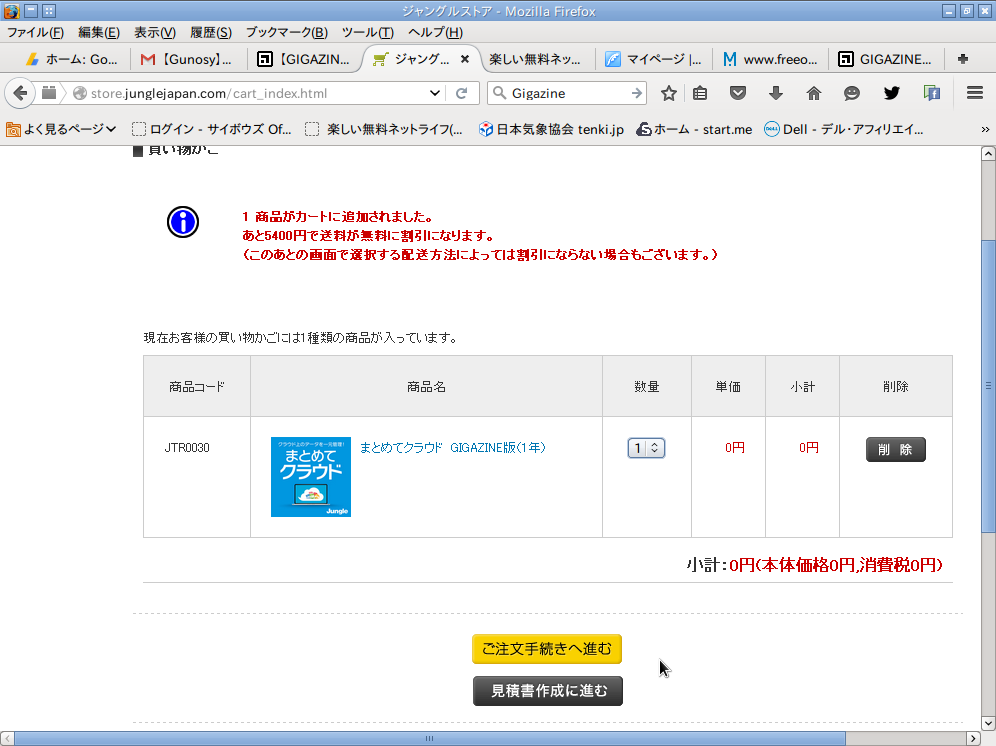
Task: Click the Firefox window menu icon
Action: [x=11, y=11]
